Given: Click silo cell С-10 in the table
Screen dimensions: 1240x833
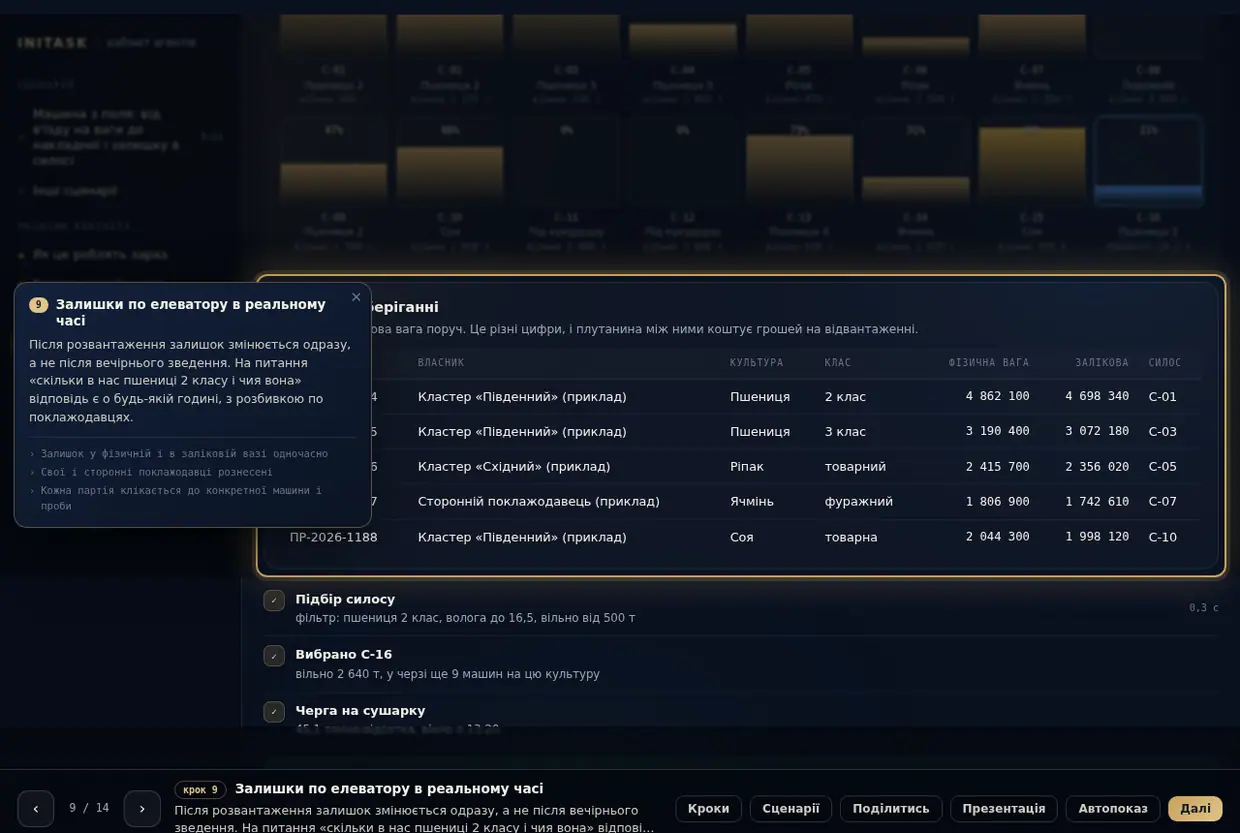Looking at the screenshot, I should click(x=1163, y=537).
